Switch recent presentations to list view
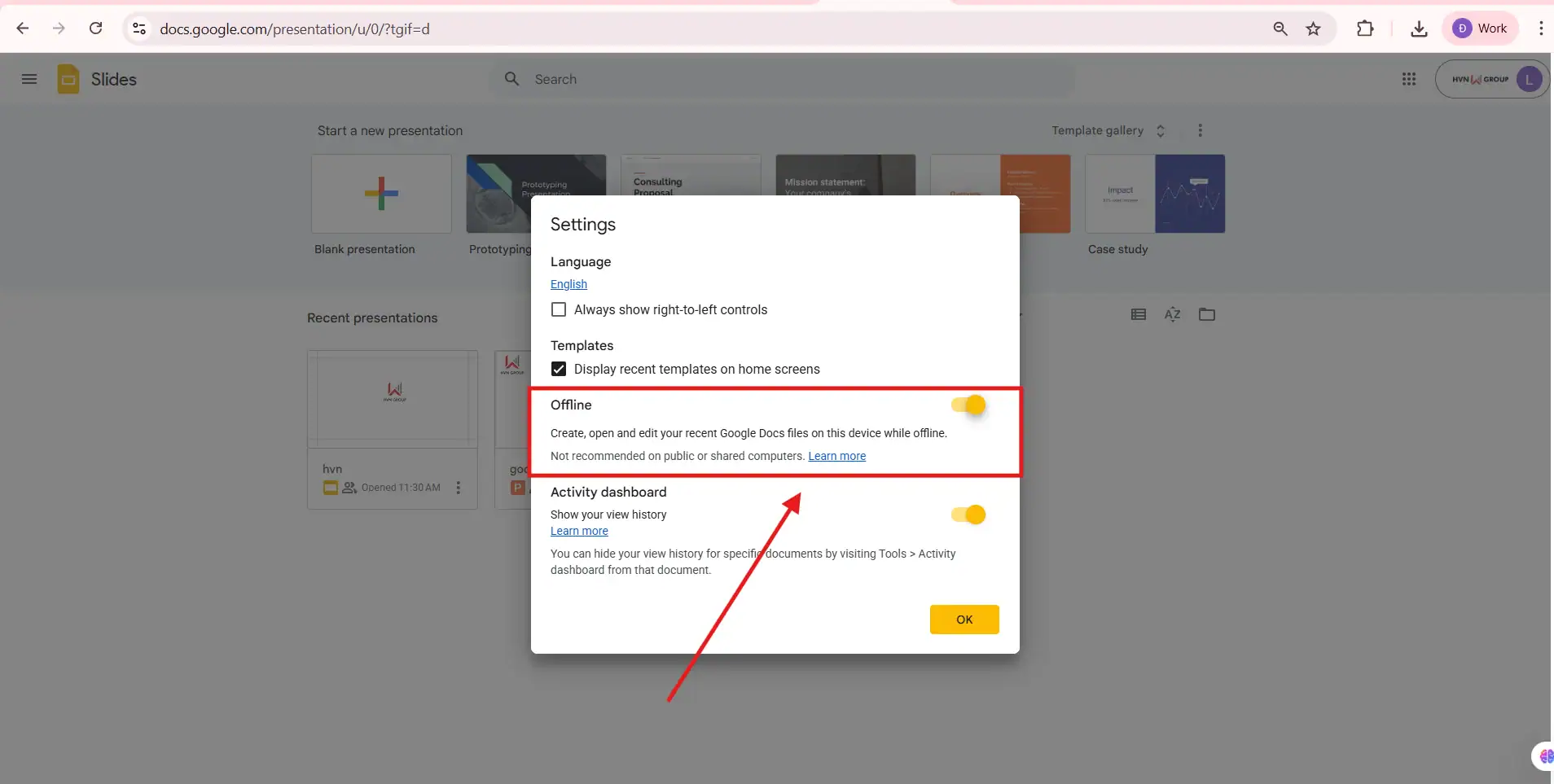1554x784 pixels. click(1138, 314)
